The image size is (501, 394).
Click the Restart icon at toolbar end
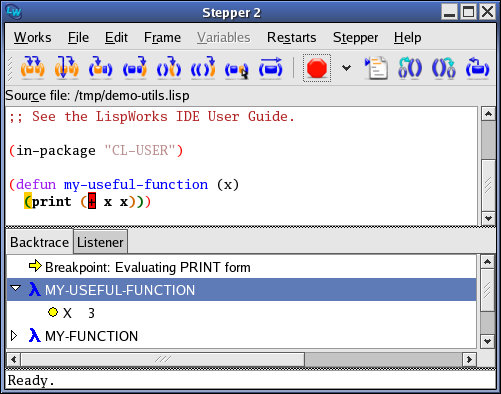(x=477, y=68)
